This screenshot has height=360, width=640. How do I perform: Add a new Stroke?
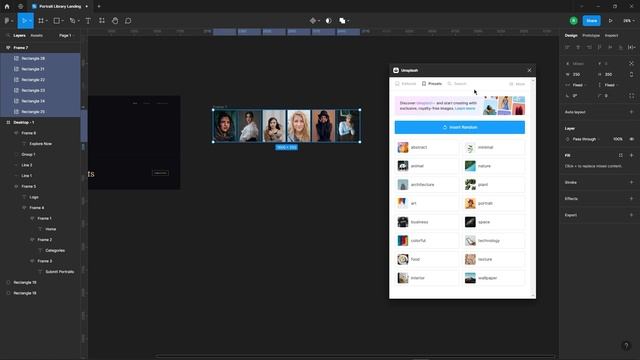631,182
